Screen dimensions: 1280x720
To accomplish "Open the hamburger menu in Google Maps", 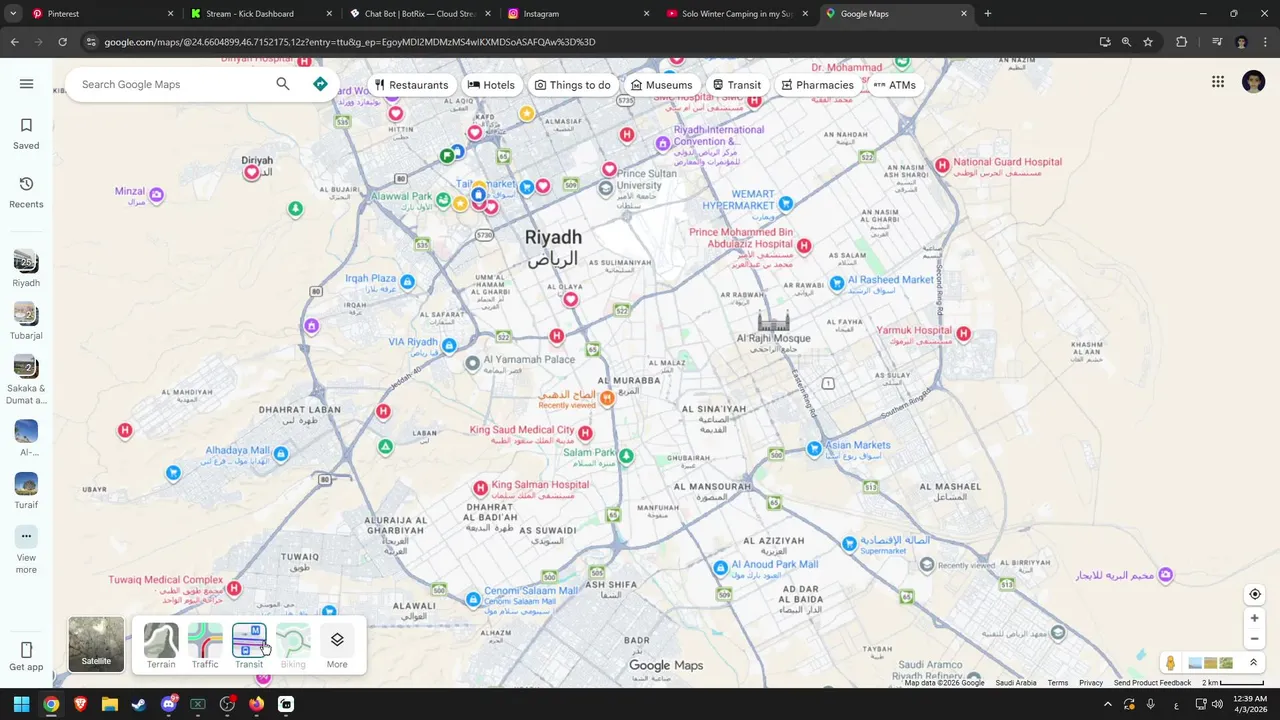I will (x=26, y=84).
